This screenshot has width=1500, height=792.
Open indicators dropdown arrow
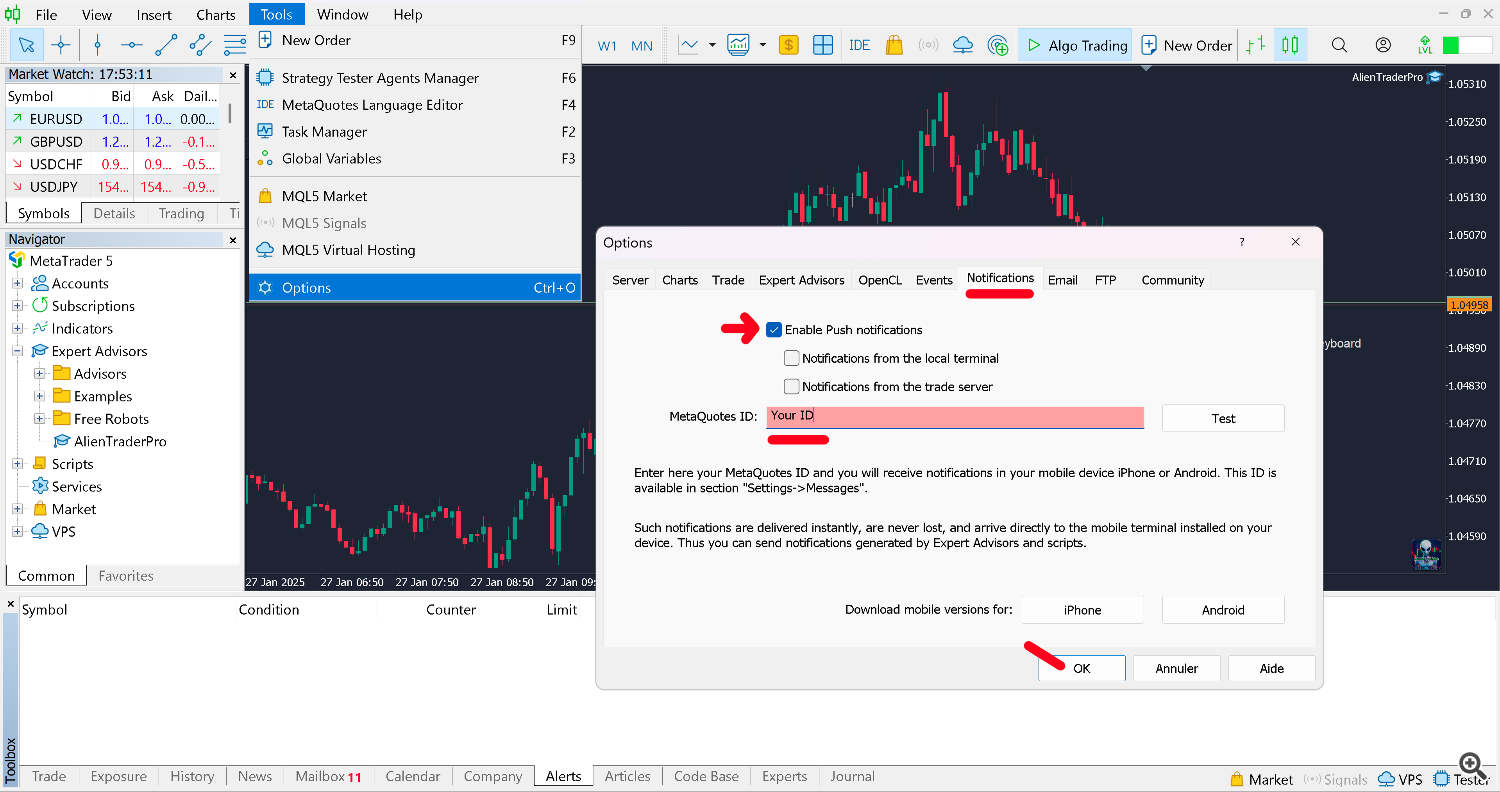pyautogui.click(x=762, y=45)
